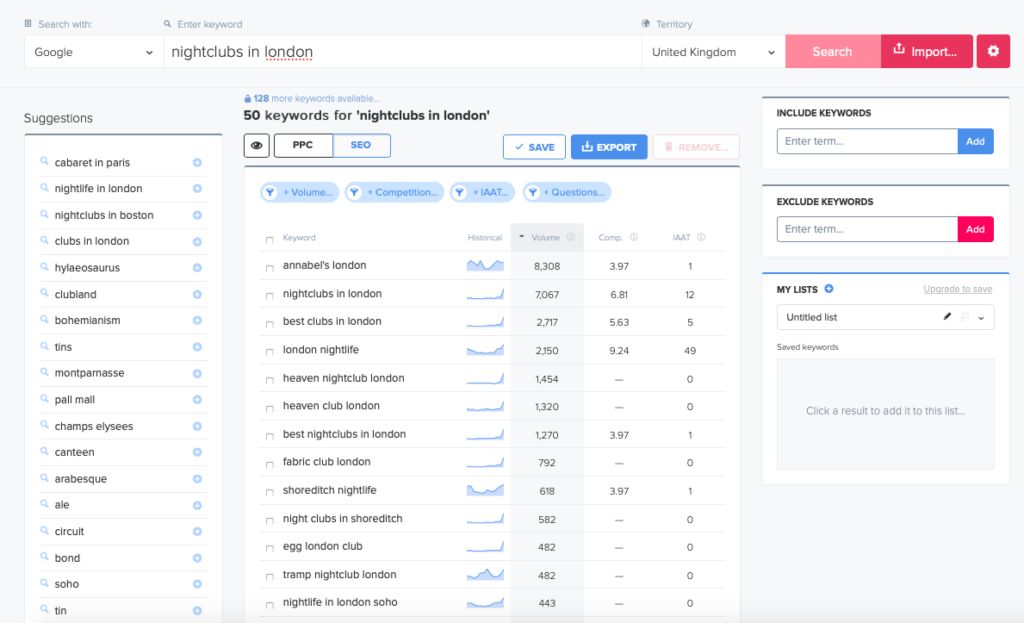The image size is (1024, 623).
Task: Click the Add button for include keywords
Action: [x=975, y=141]
